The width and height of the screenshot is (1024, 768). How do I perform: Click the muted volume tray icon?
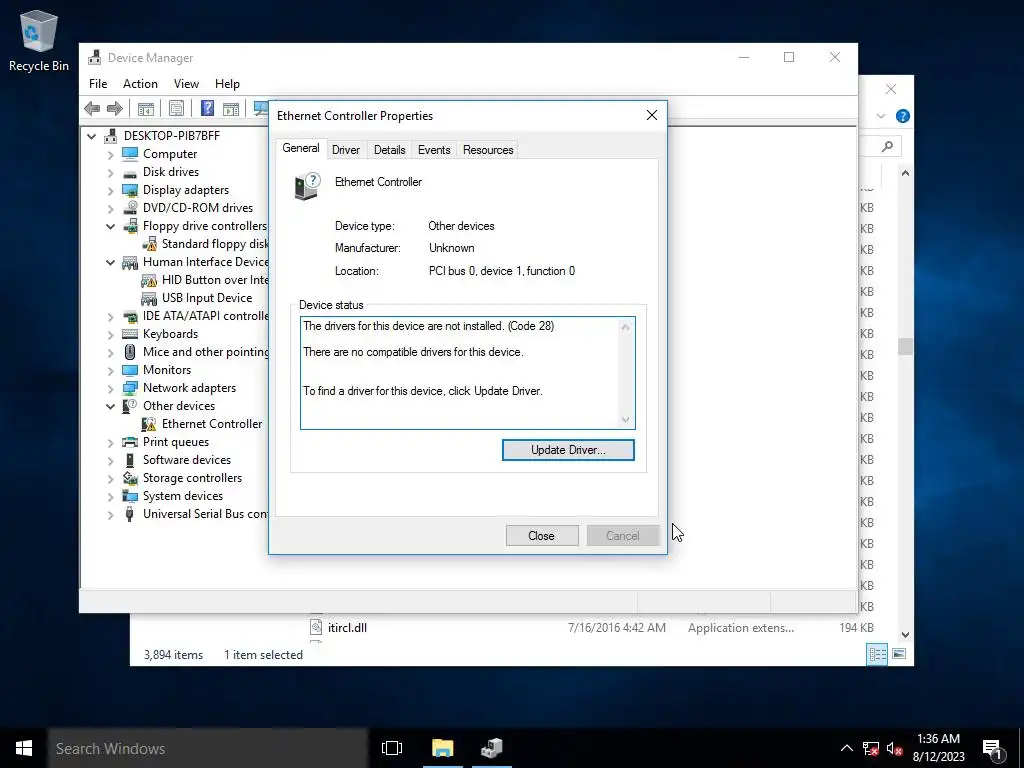pos(894,748)
